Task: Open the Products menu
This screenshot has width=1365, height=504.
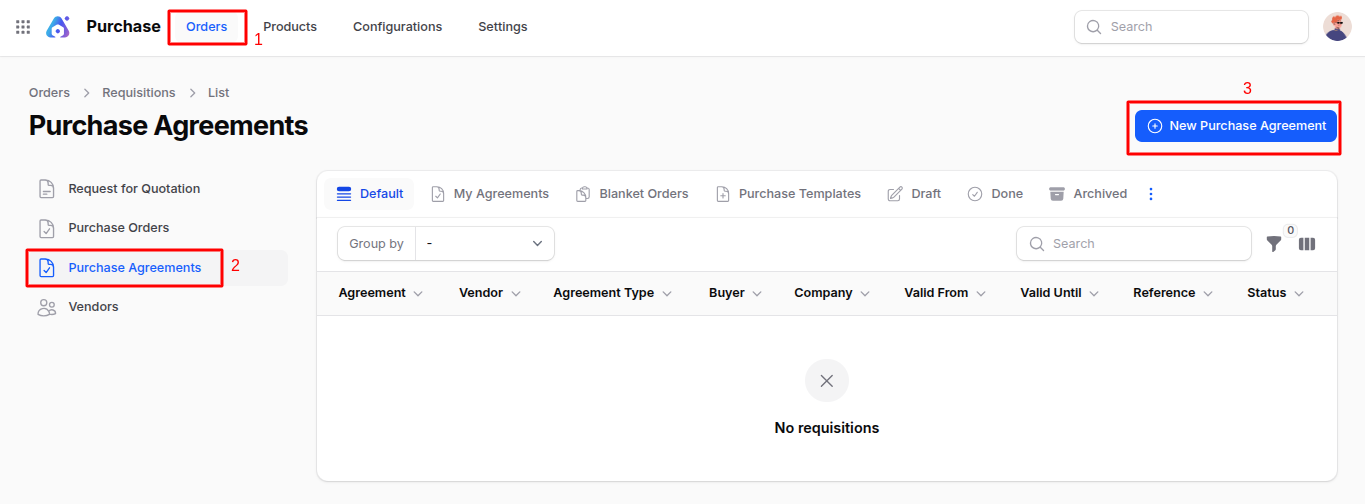Action: pyautogui.click(x=290, y=27)
